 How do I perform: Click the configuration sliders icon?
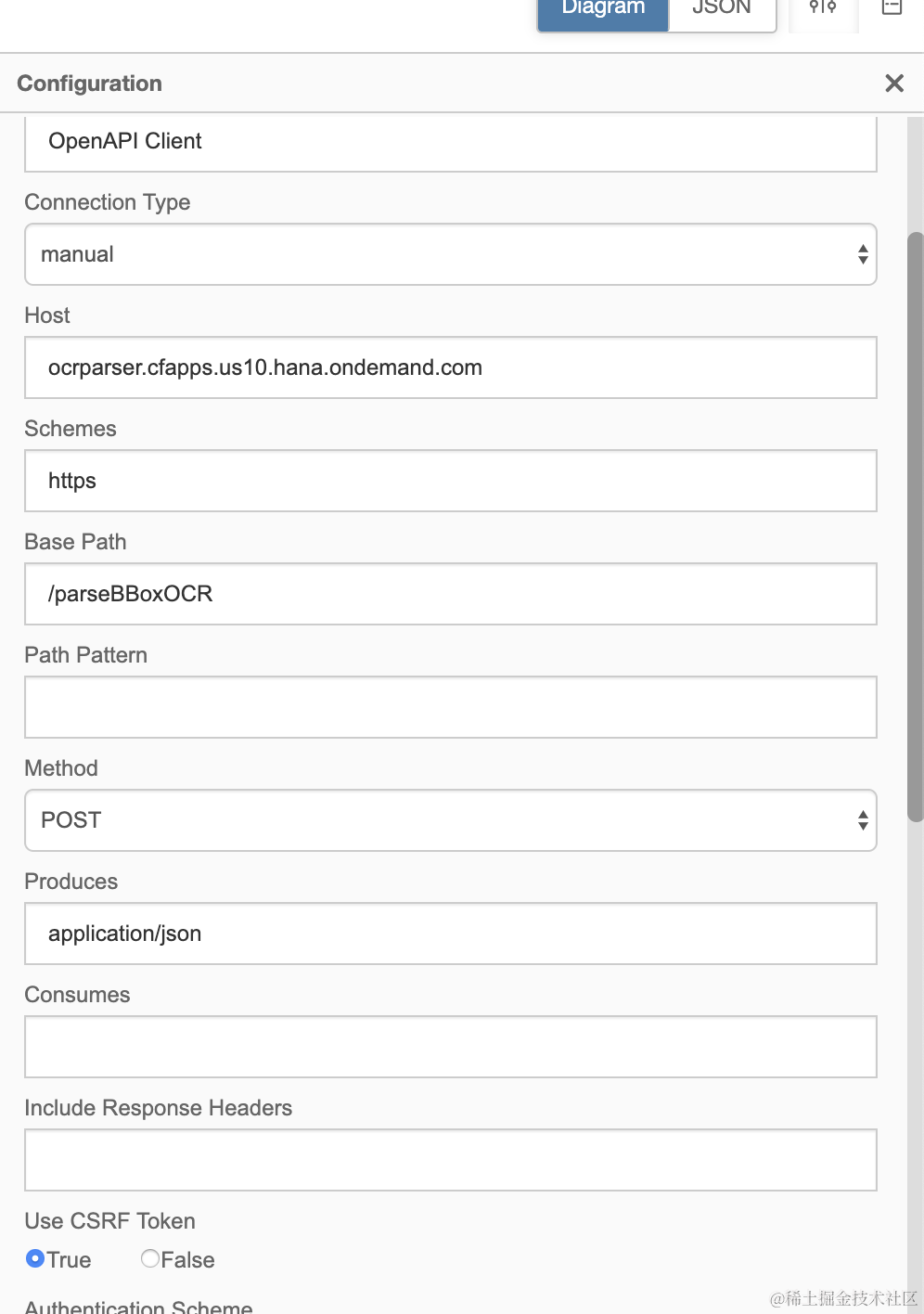pos(823,8)
